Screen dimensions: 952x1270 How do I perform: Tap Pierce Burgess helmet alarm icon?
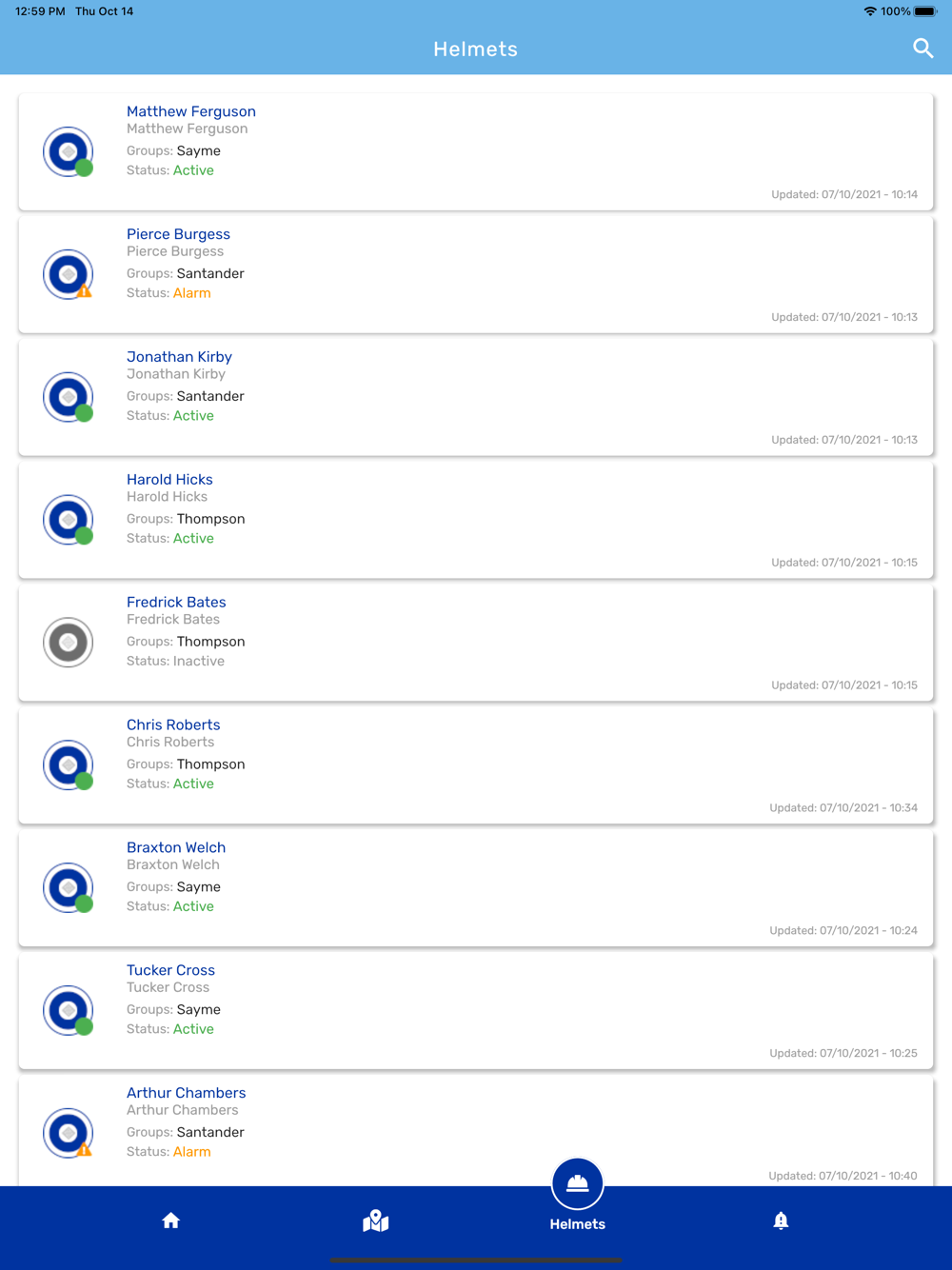(x=69, y=274)
